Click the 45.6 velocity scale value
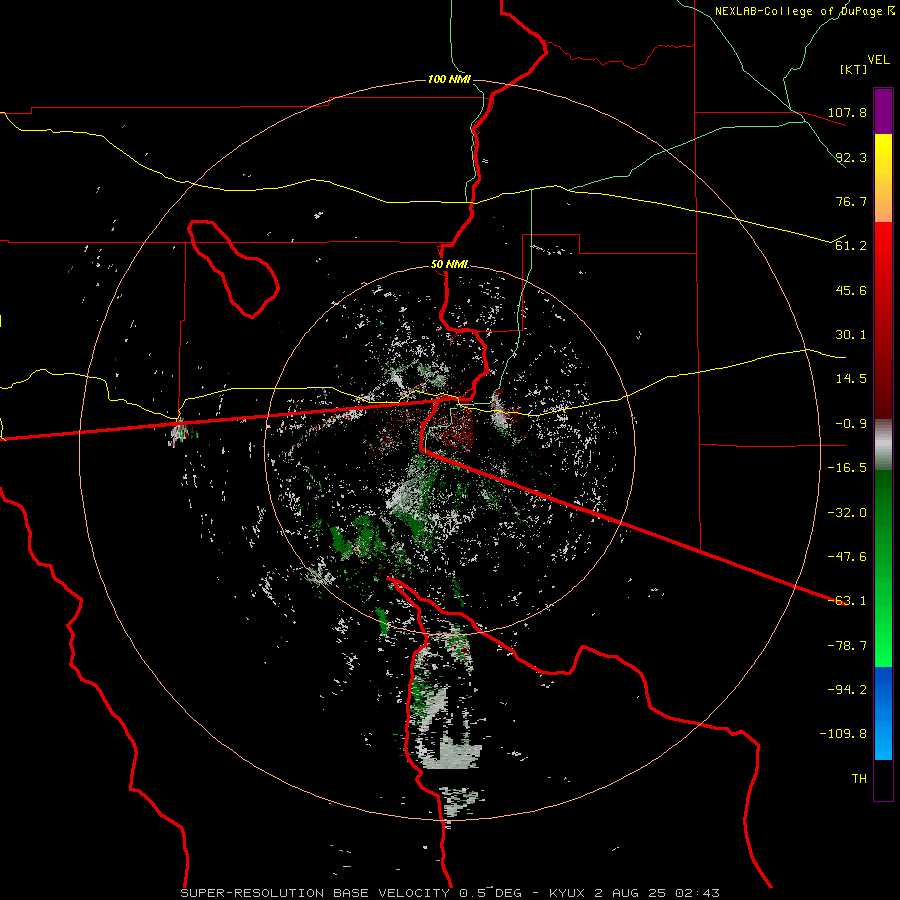Viewport: 900px width, 900px height. (x=851, y=290)
